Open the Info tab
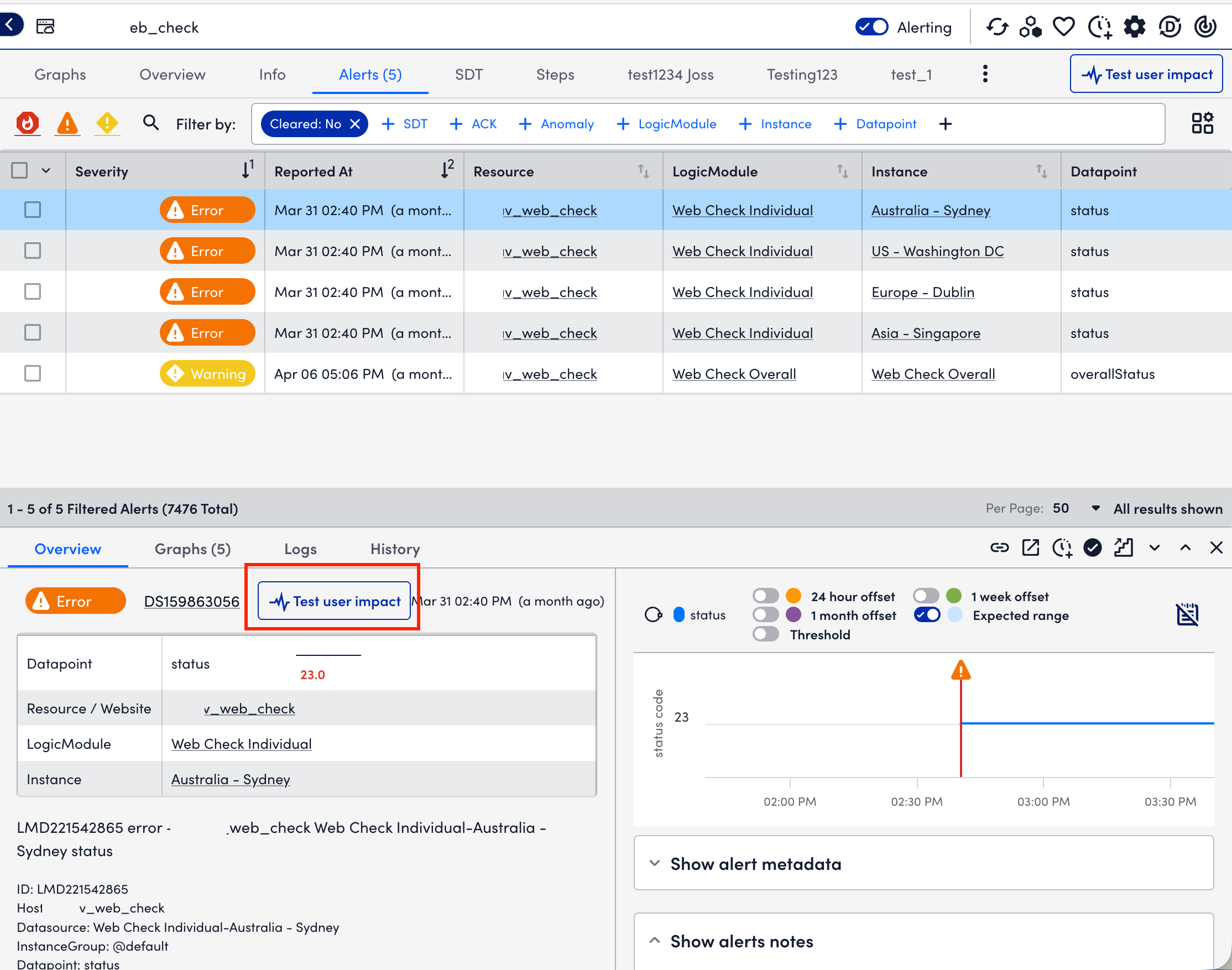Viewport: 1232px width, 970px height. click(x=272, y=75)
